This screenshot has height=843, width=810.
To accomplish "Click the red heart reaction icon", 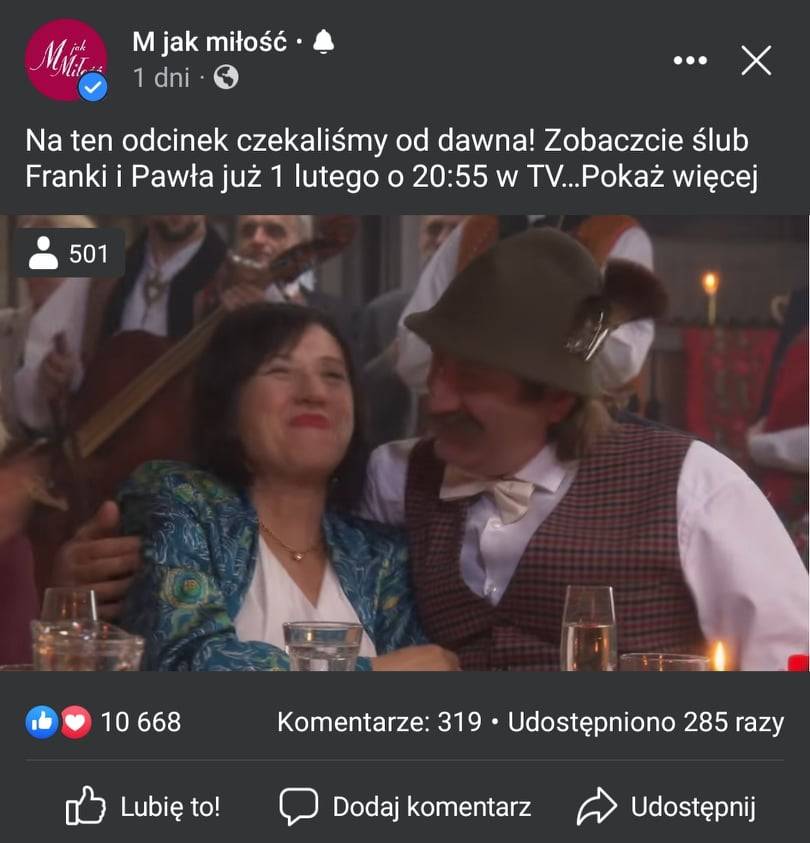I will pos(75,721).
